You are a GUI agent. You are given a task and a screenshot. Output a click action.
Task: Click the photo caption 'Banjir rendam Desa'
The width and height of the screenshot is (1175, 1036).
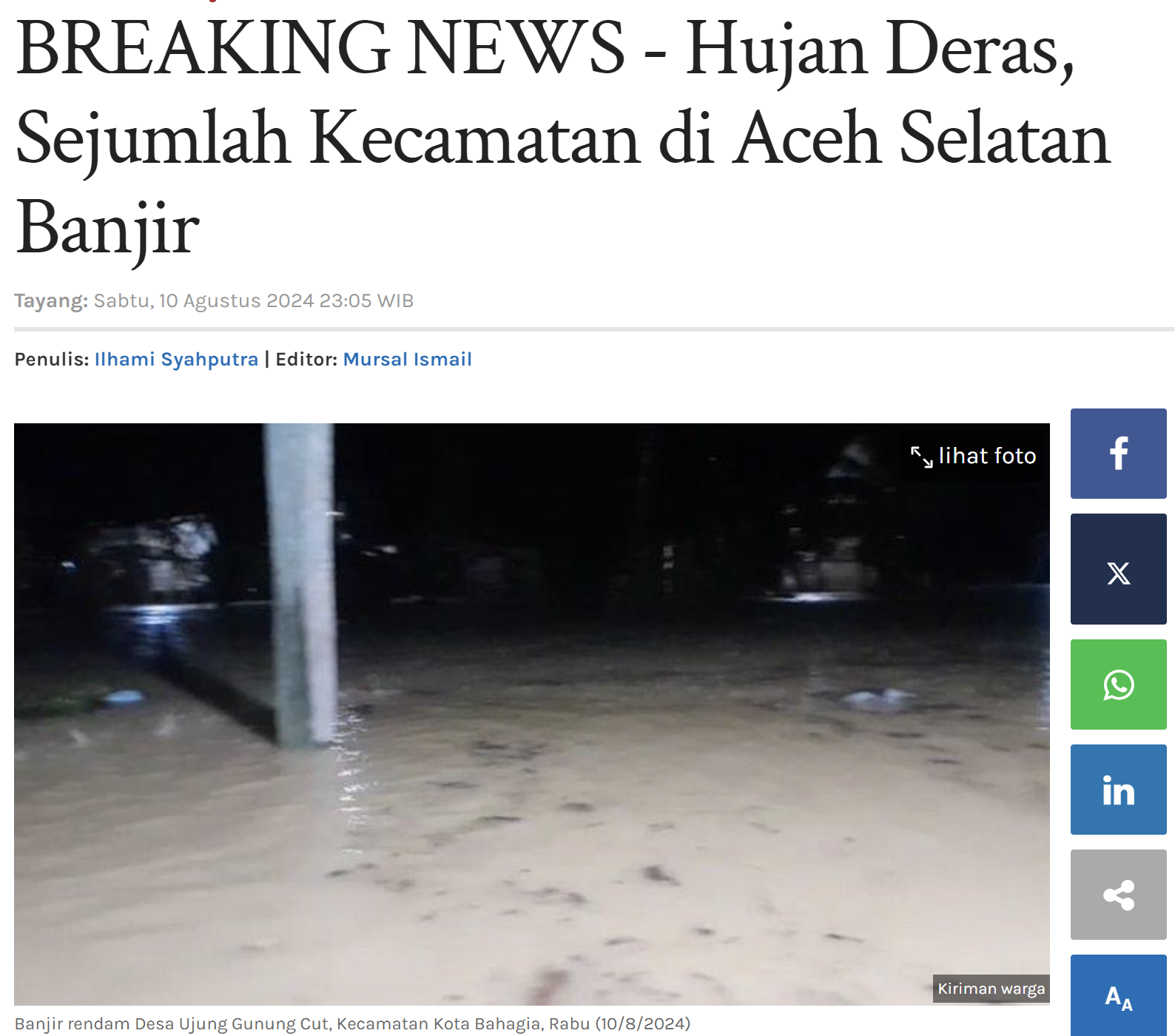click(352, 1023)
